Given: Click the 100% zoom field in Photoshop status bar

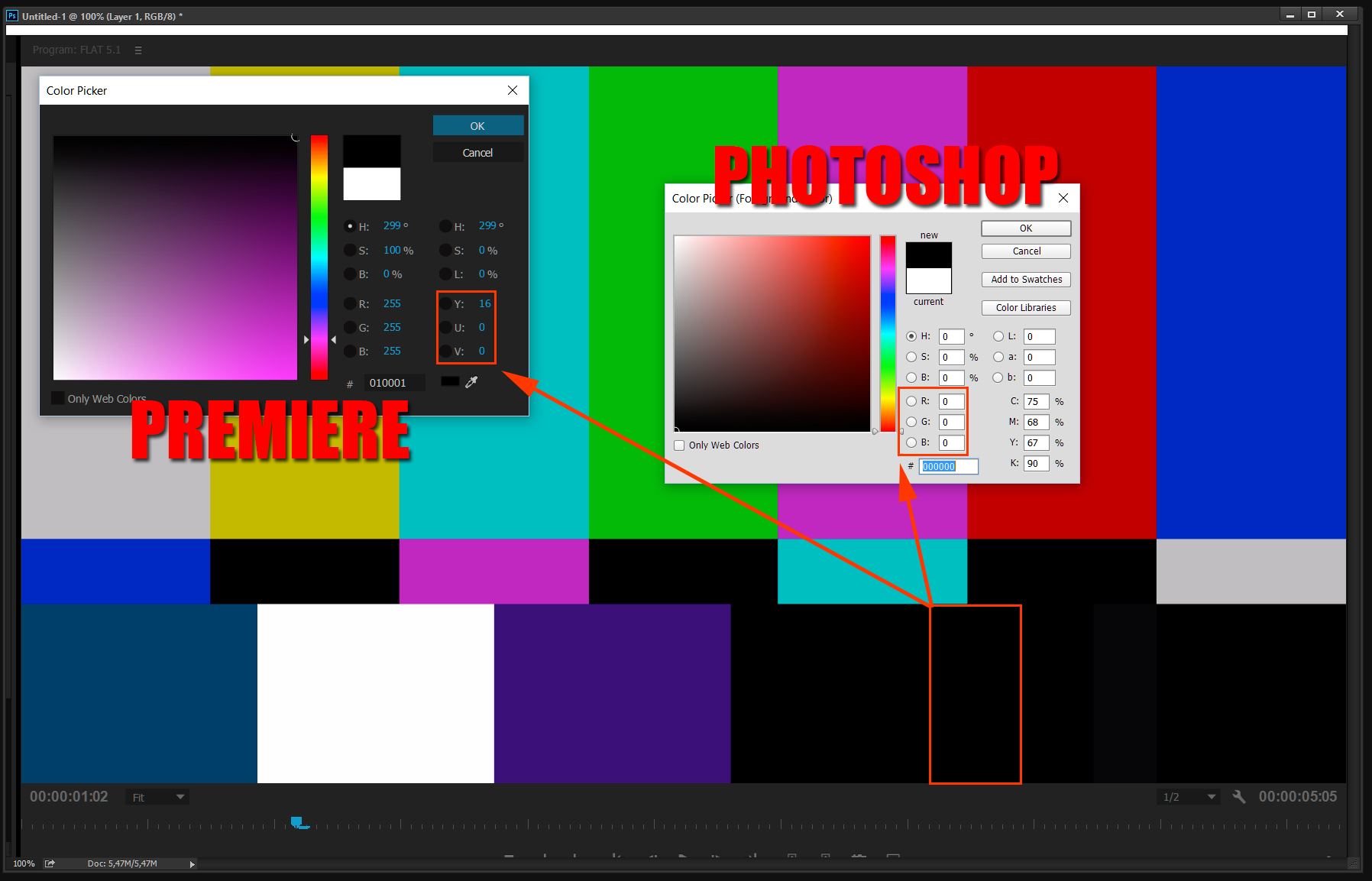Looking at the screenshot, I should pyautogui.click(x=24, y=863).
